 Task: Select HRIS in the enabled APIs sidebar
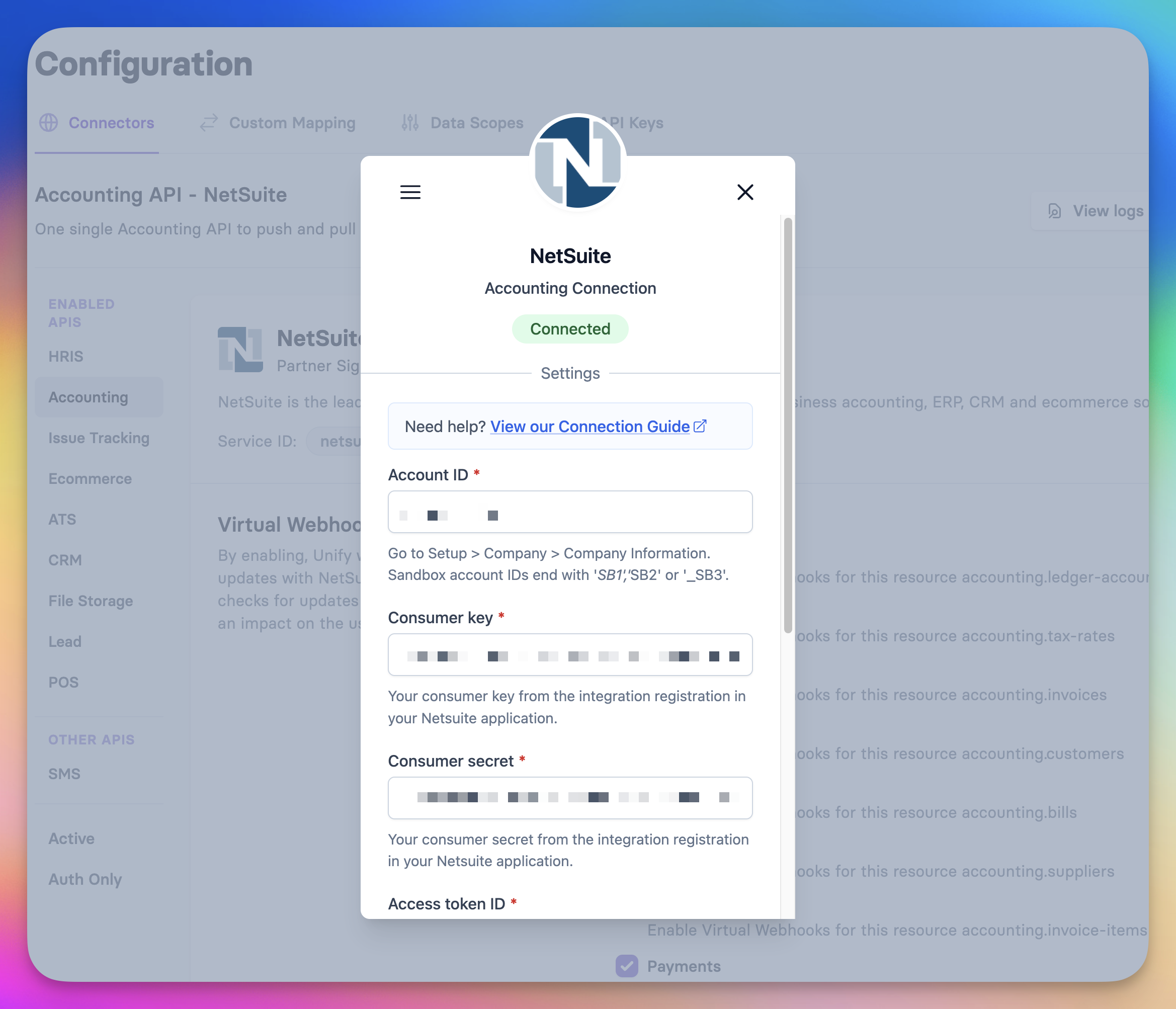pyautogui.click(x=66, y=357)
